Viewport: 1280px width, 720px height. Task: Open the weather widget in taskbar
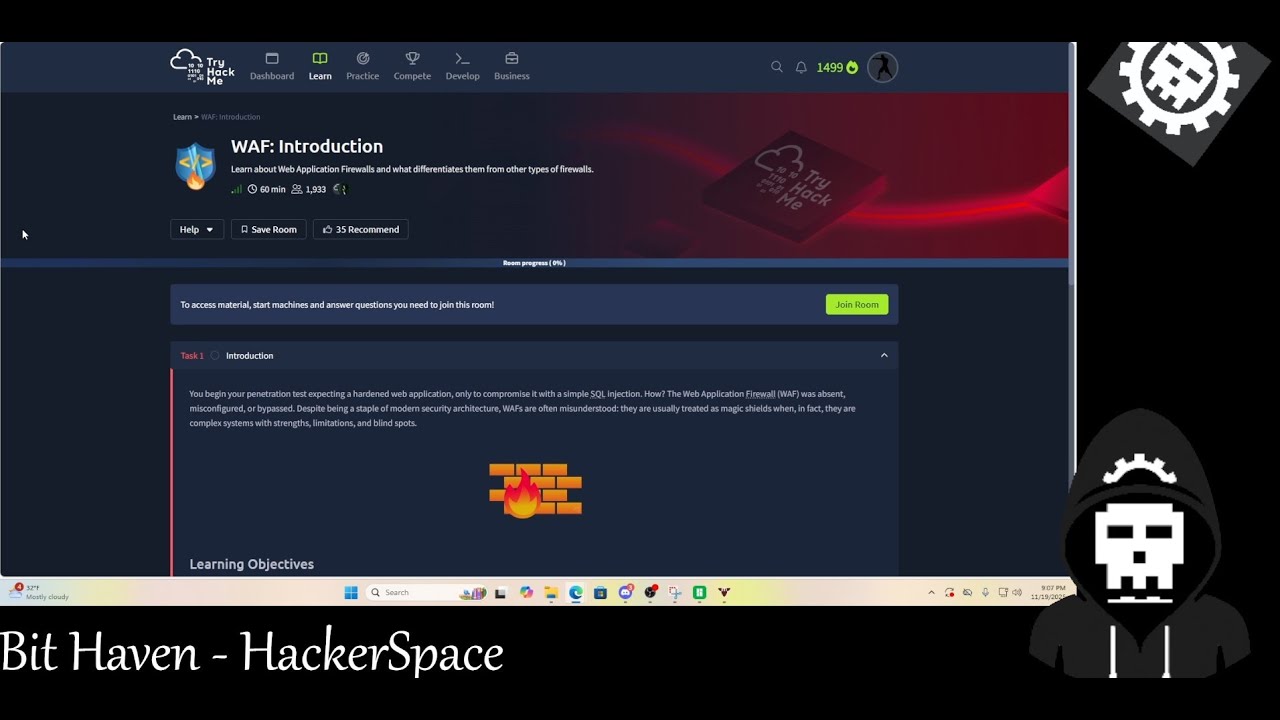40,592
